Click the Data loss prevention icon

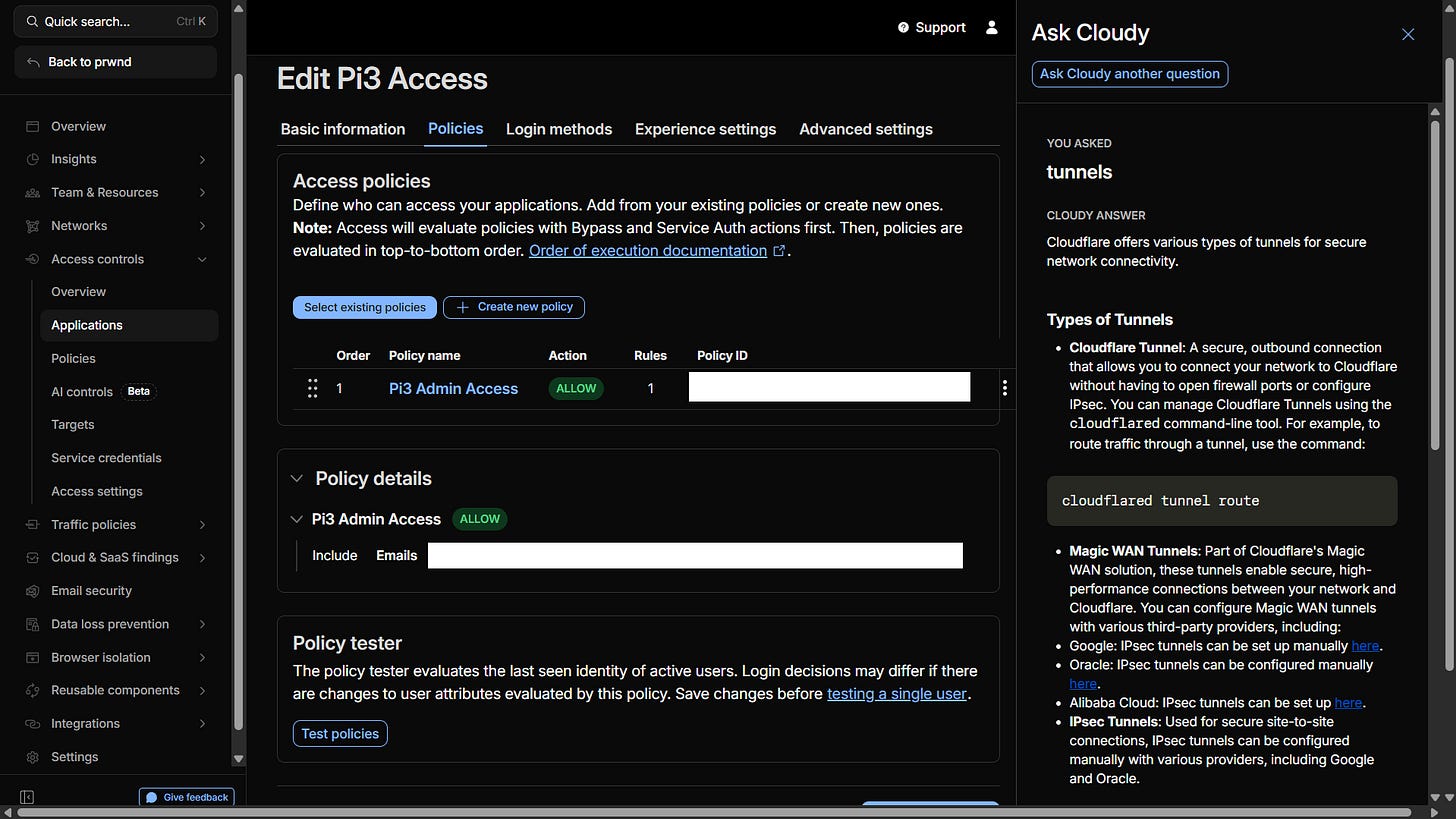point(32,624)
